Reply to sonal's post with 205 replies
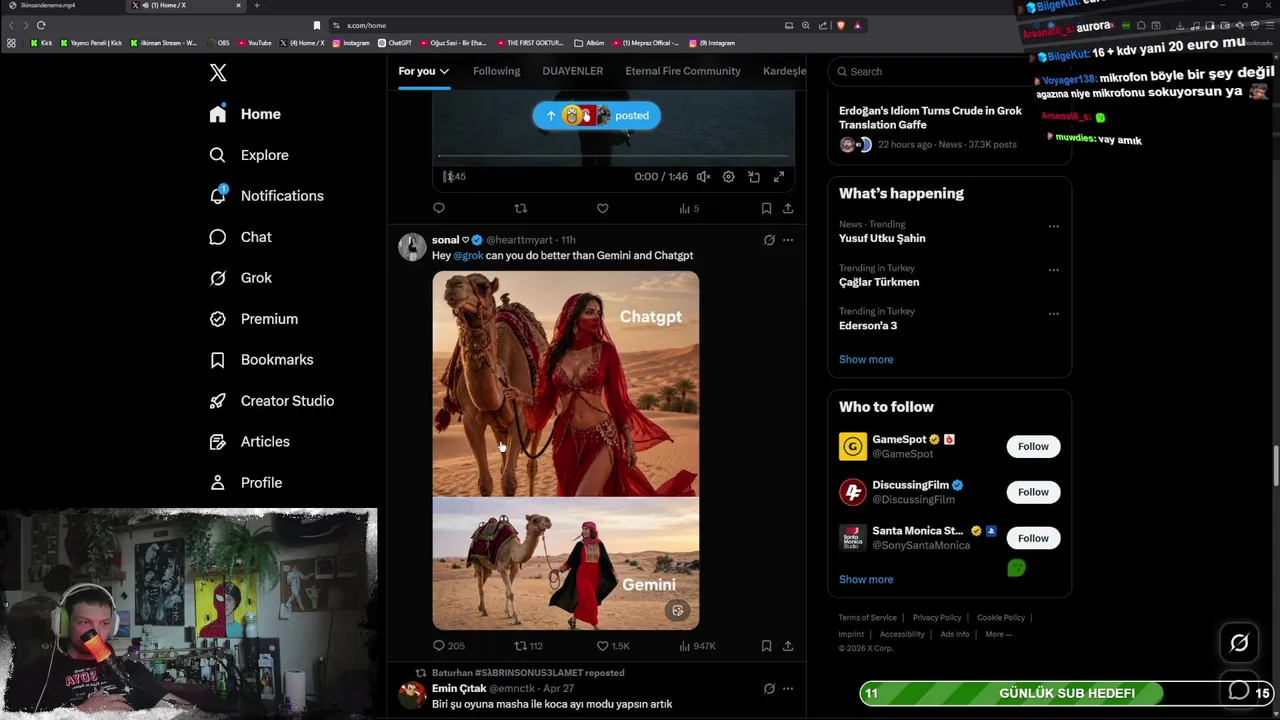The image size is (1280, 720). [x=449, y=646]
